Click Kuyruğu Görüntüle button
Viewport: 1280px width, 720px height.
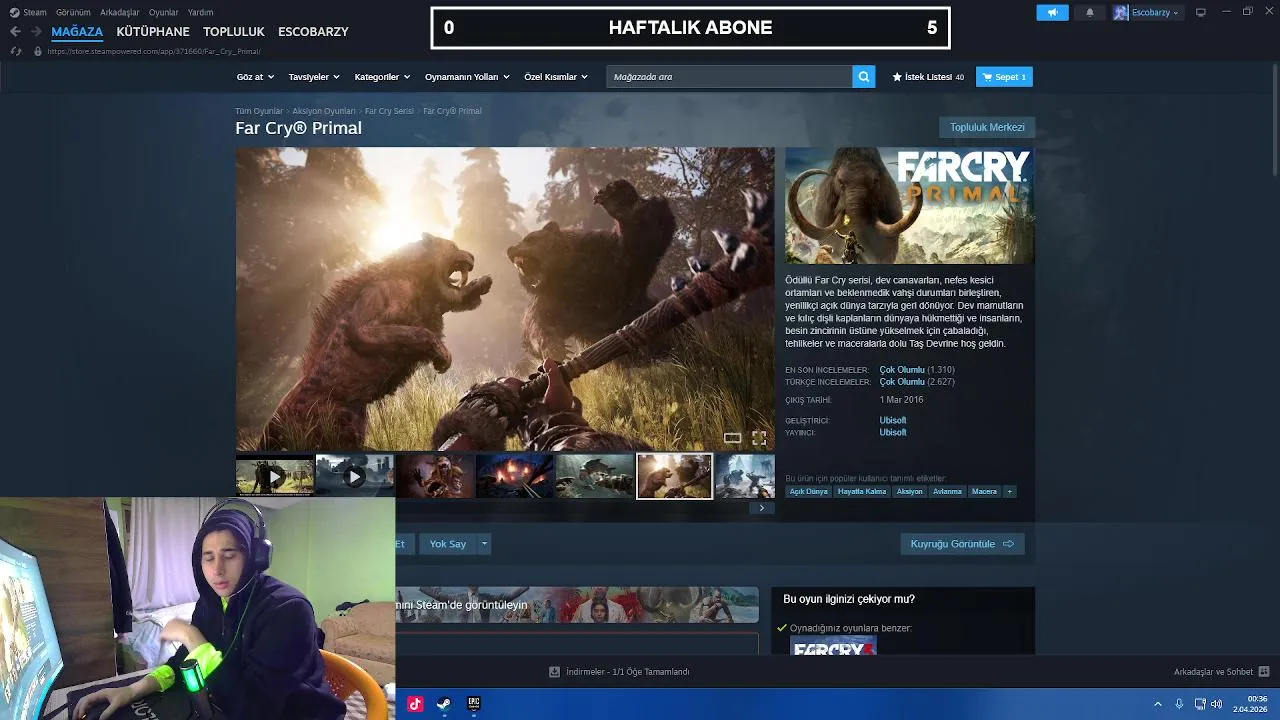coord(962,544)
